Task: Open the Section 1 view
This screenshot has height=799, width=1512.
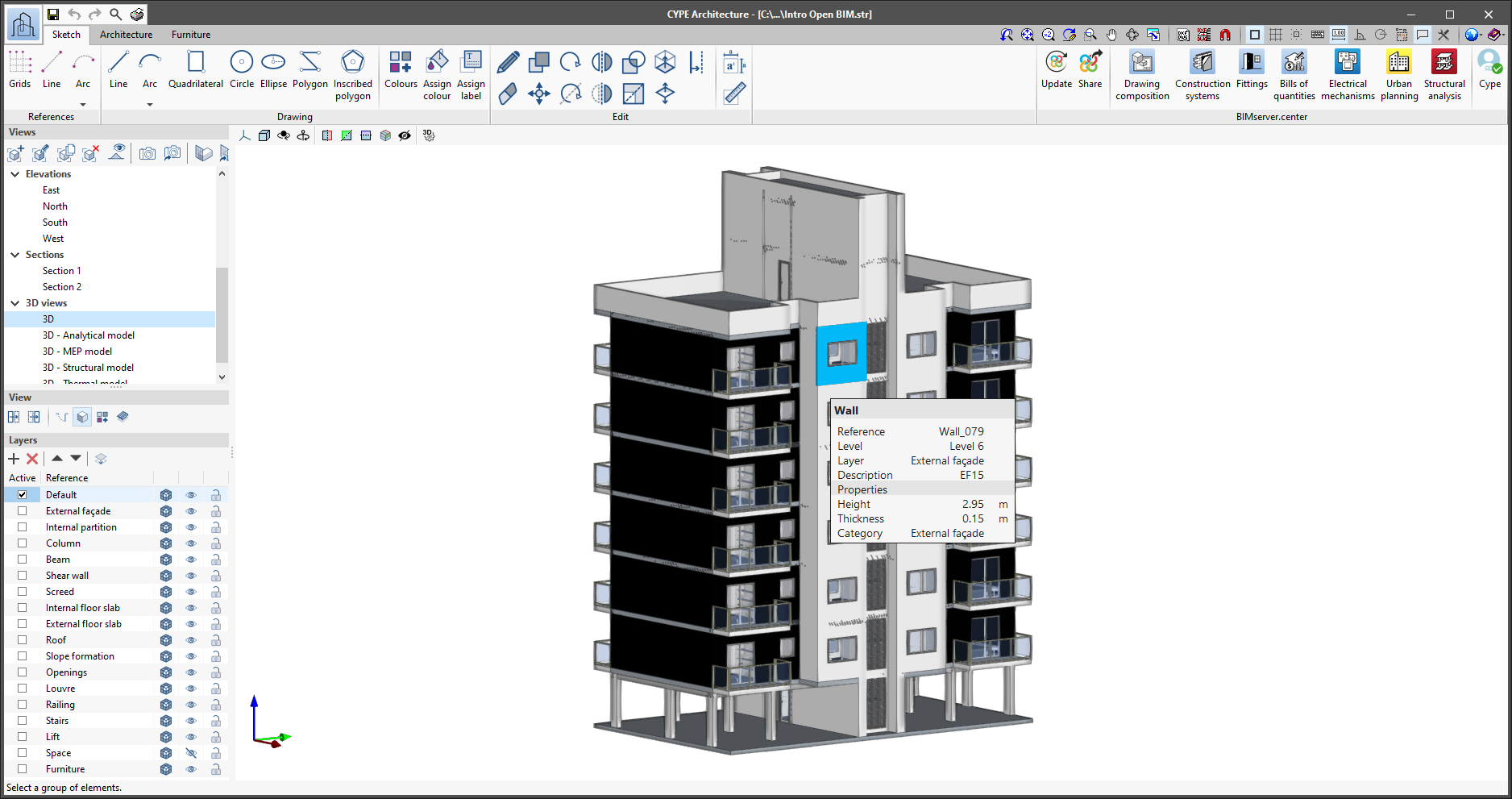Action: [62, 271]
